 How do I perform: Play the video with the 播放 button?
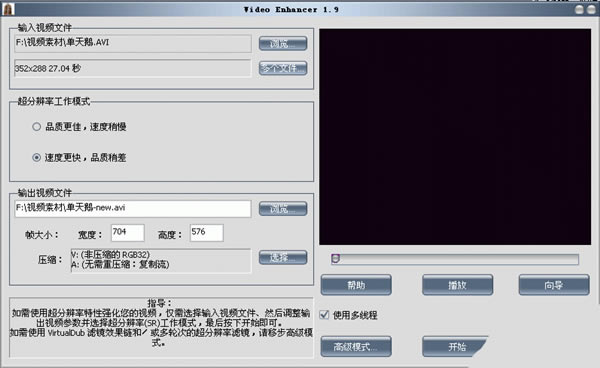pos(457,285)
